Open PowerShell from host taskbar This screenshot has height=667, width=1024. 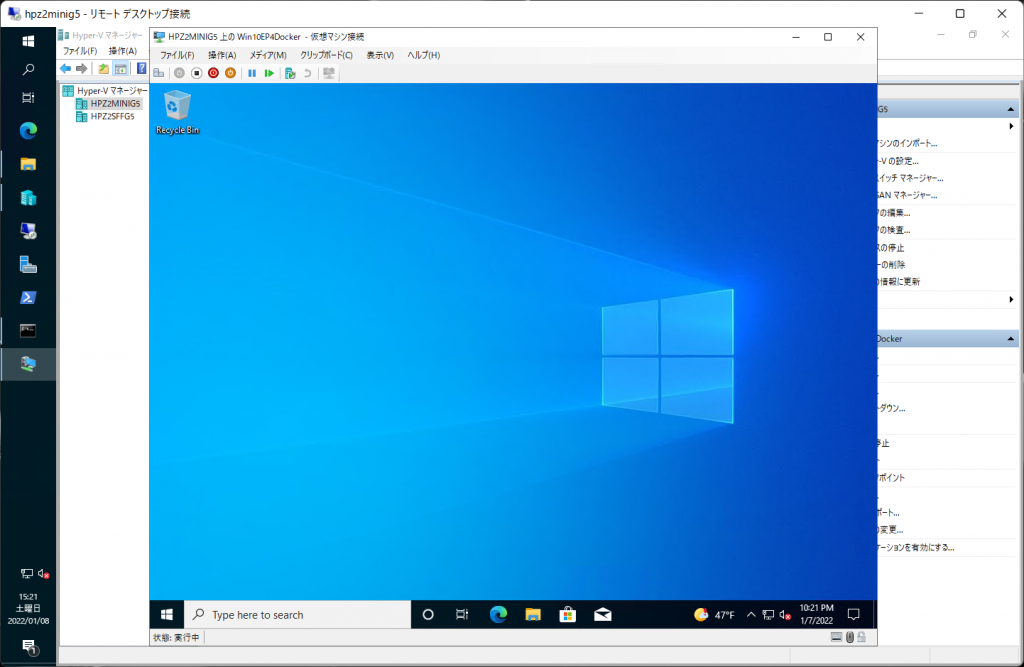coord(28,297)
